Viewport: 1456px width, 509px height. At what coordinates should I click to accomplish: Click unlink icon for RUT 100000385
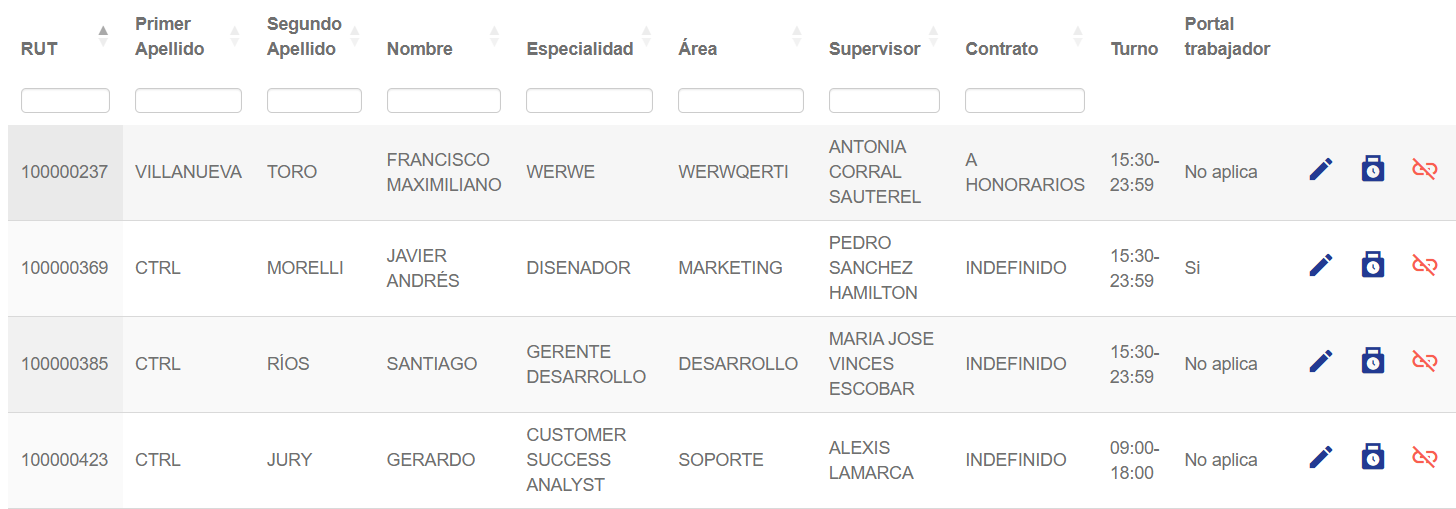tap(1424, 362)
